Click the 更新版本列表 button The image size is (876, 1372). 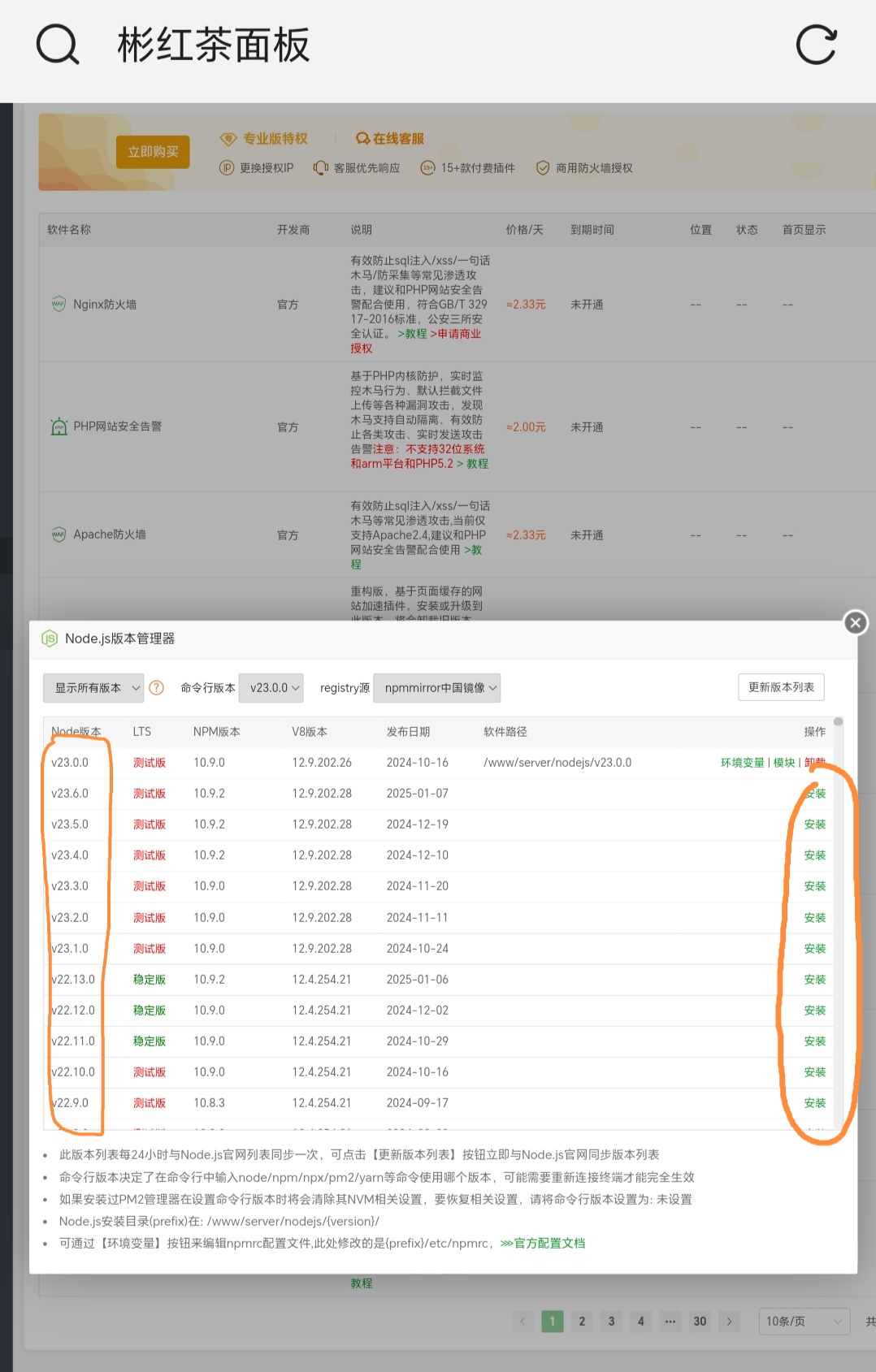(781, 687)
